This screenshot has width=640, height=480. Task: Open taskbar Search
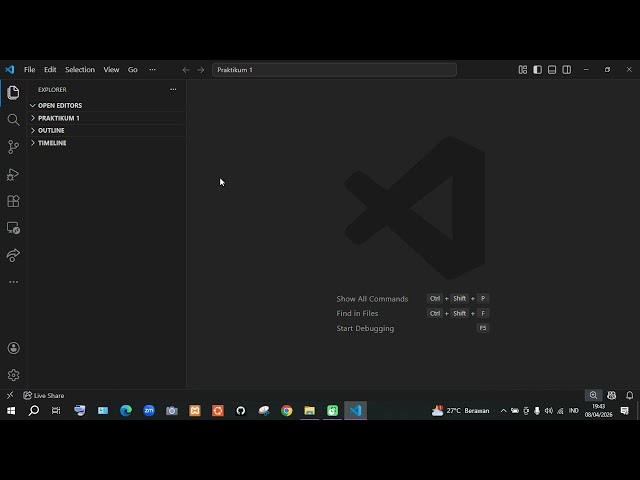point(34,411)
